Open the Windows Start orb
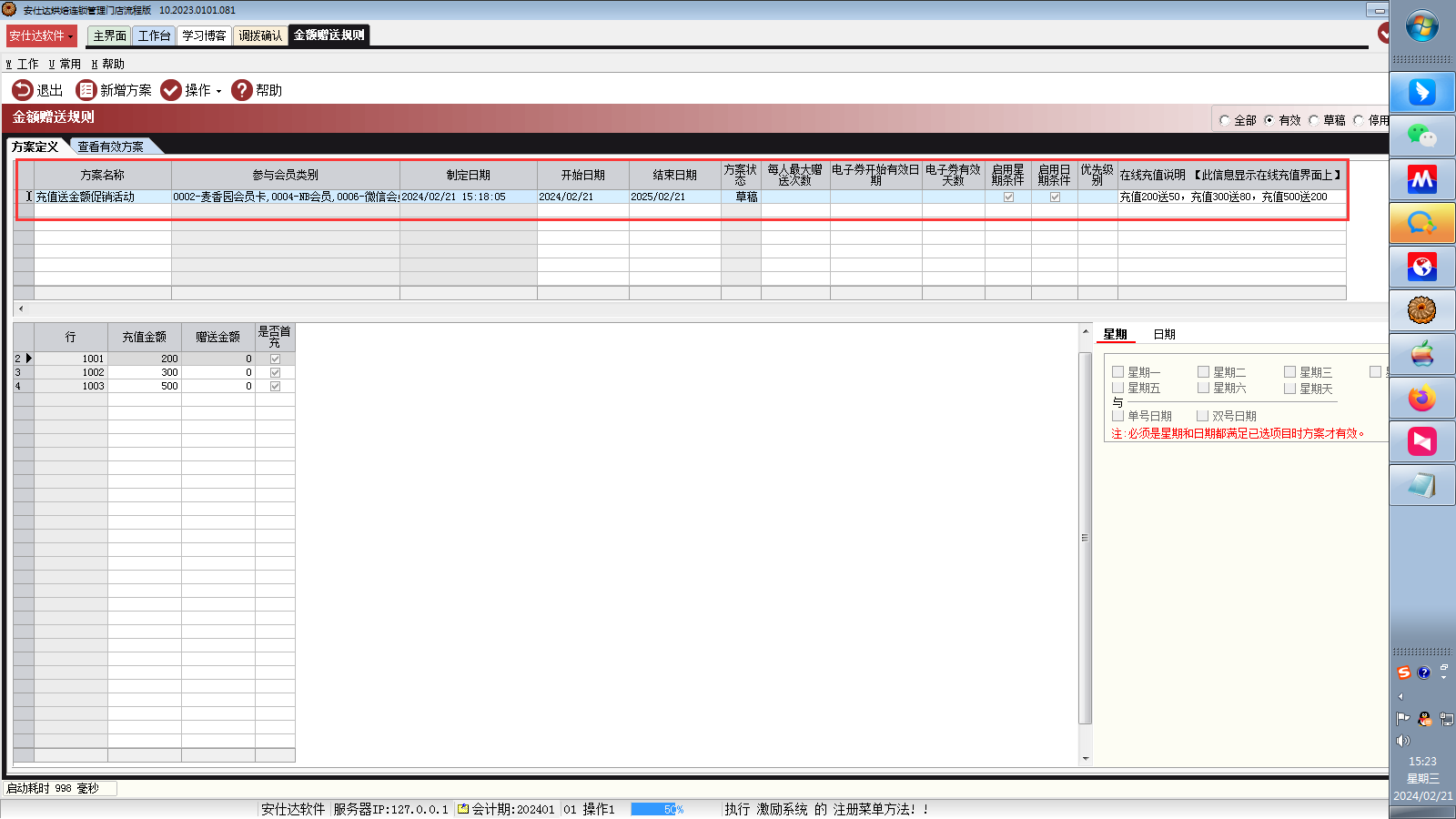Screen dimensions: 1456x819 [1422, 26]
